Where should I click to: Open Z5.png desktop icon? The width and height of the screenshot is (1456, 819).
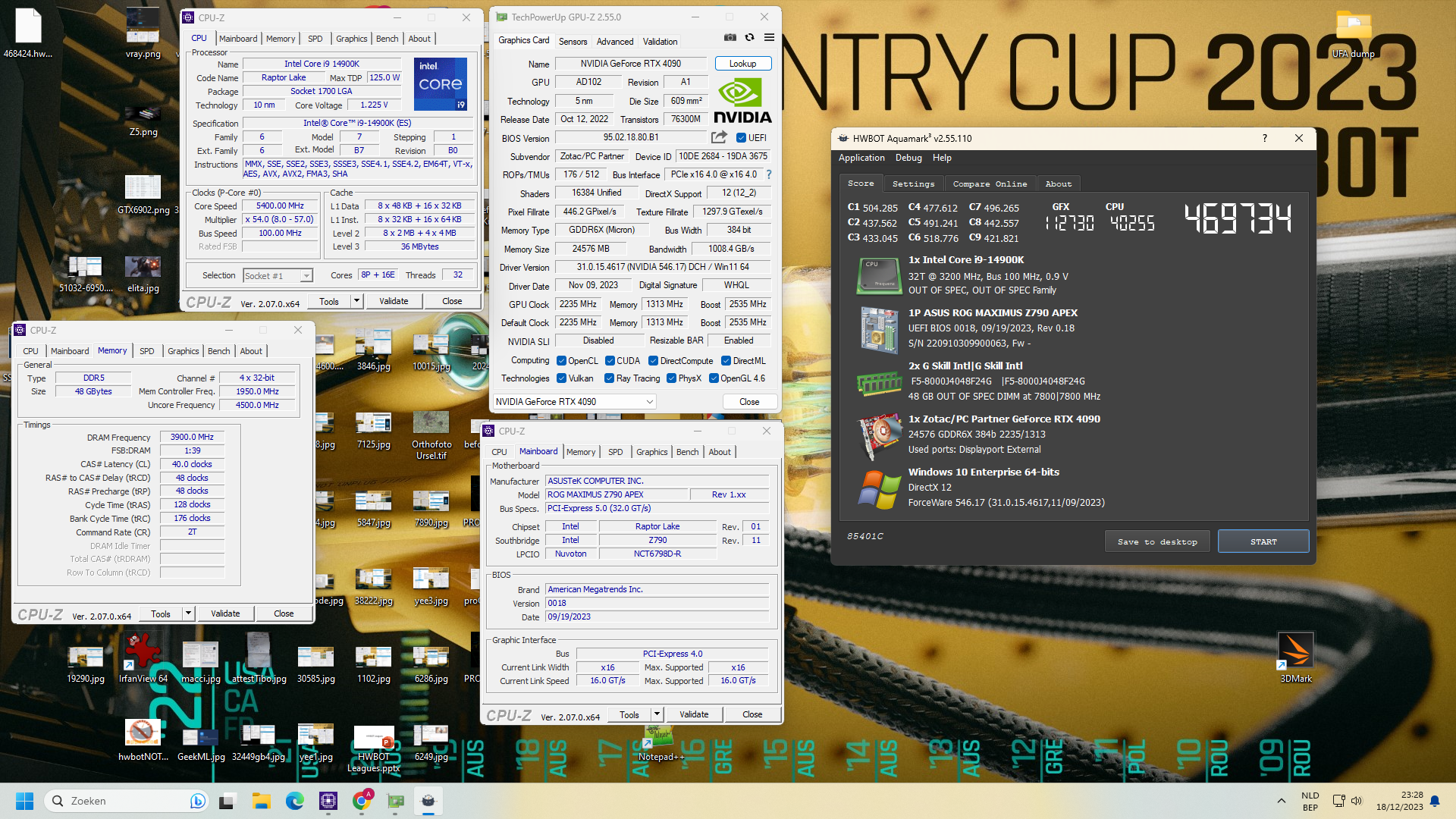coord(143,121)
